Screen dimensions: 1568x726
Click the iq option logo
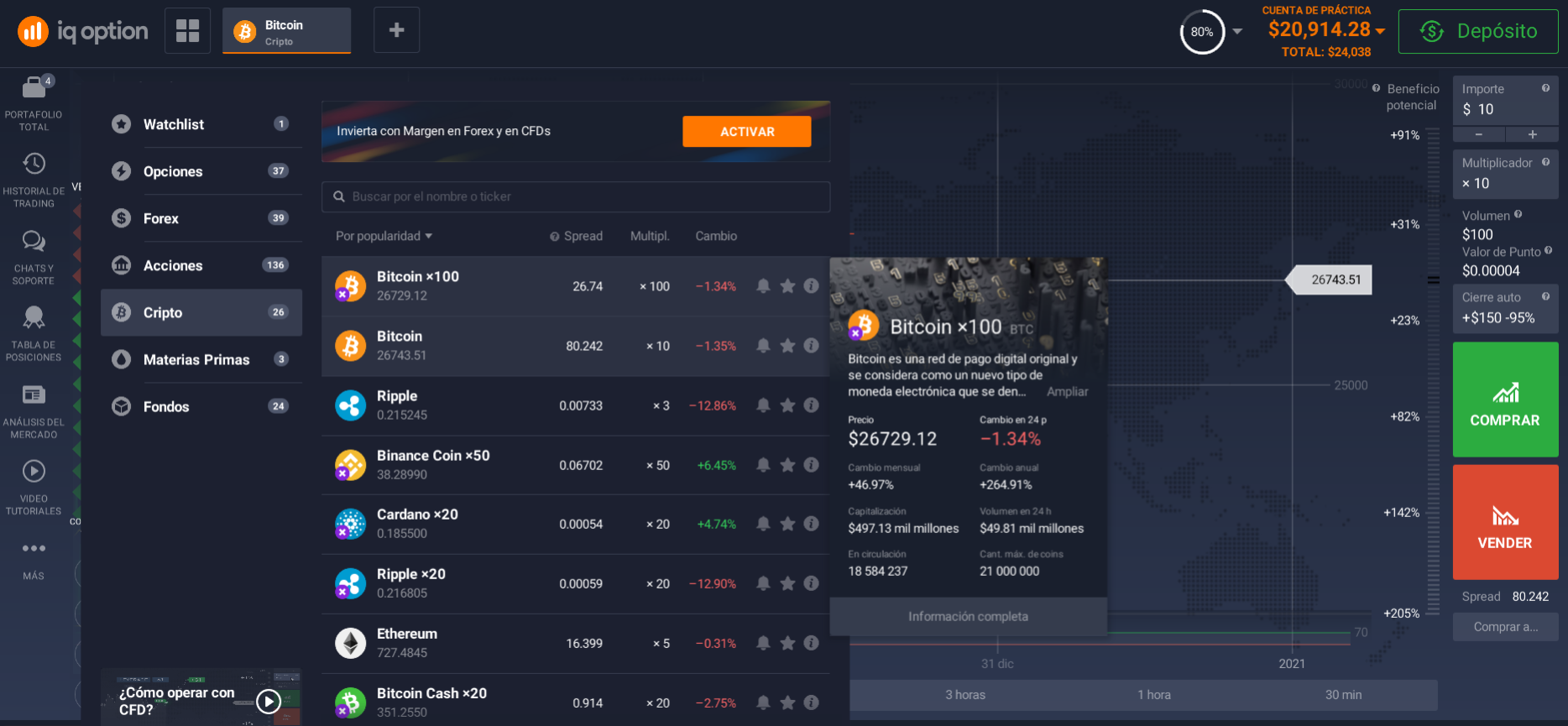(x=83, y=32)
